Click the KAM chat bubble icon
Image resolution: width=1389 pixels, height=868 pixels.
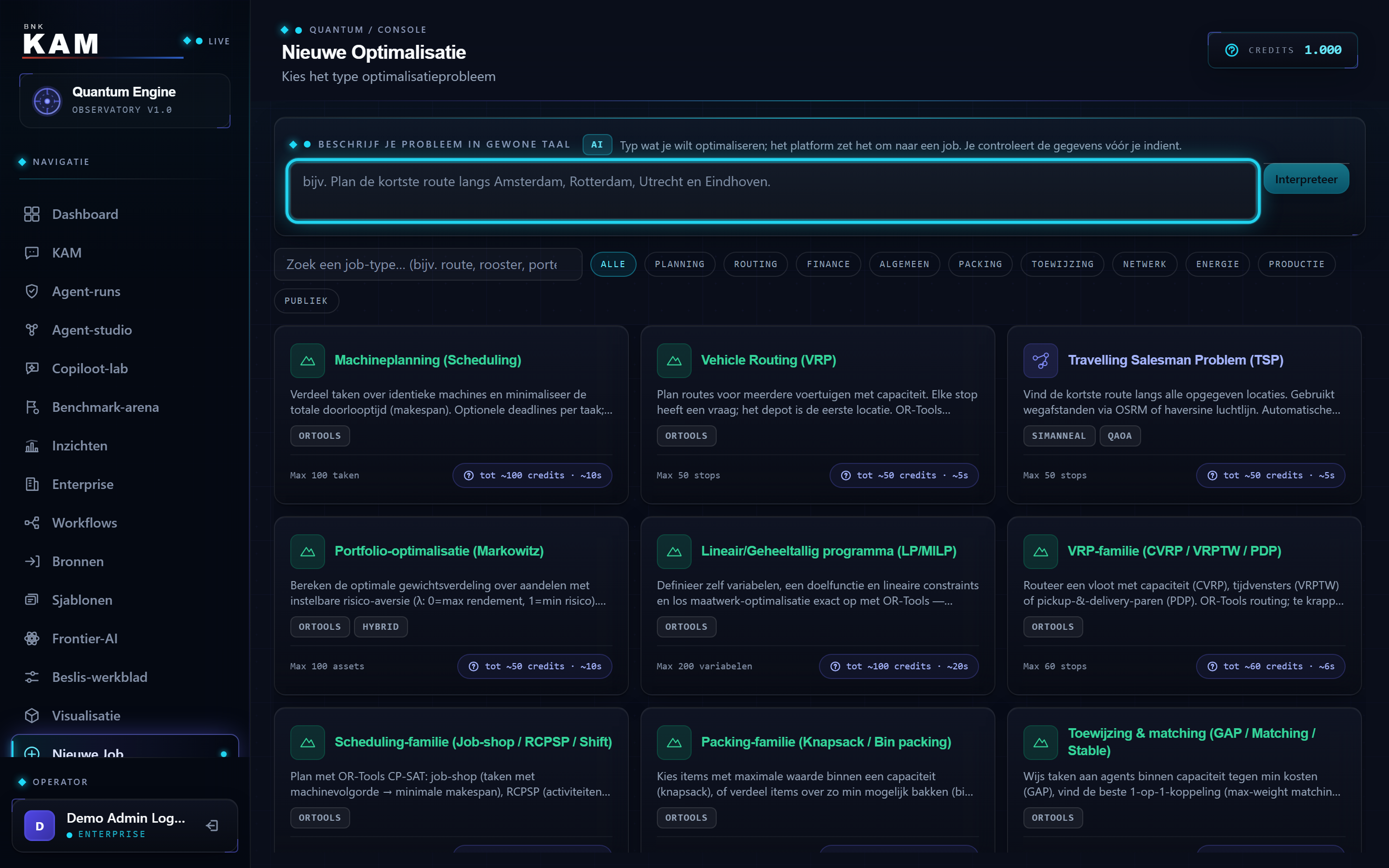pos(31,253)
